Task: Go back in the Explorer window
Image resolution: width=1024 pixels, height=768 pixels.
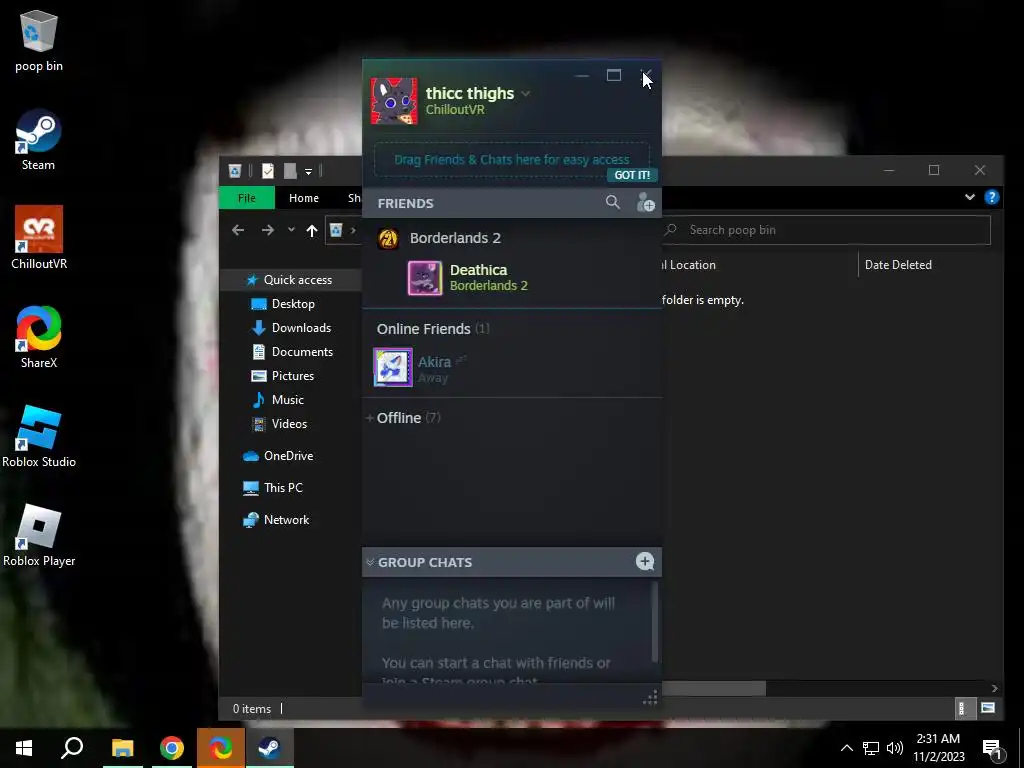Action: pyautogui.click(x=238, y=230)
